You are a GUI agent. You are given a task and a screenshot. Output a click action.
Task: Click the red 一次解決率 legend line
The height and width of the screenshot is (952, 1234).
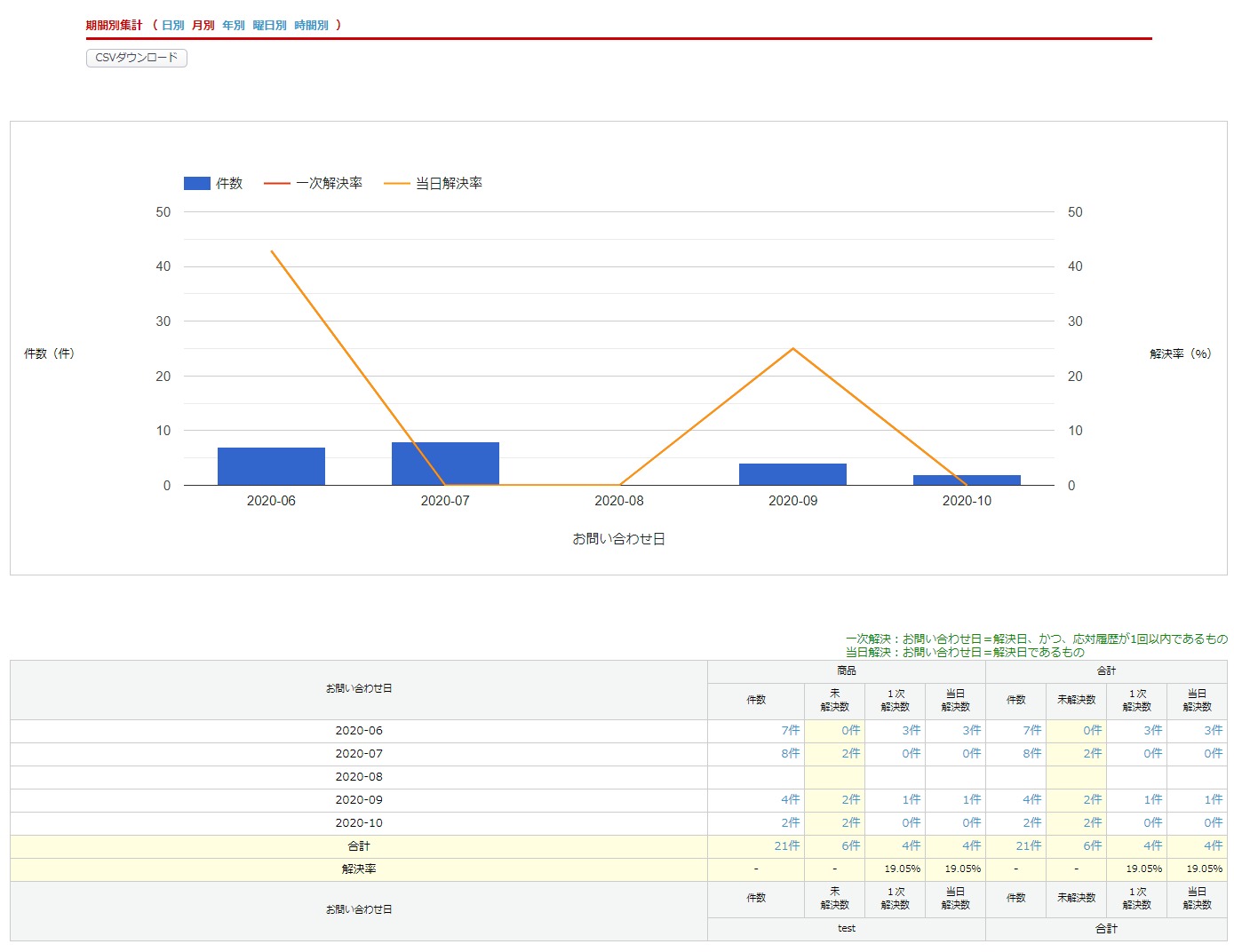pyautogui.click(x=277, y=184)
